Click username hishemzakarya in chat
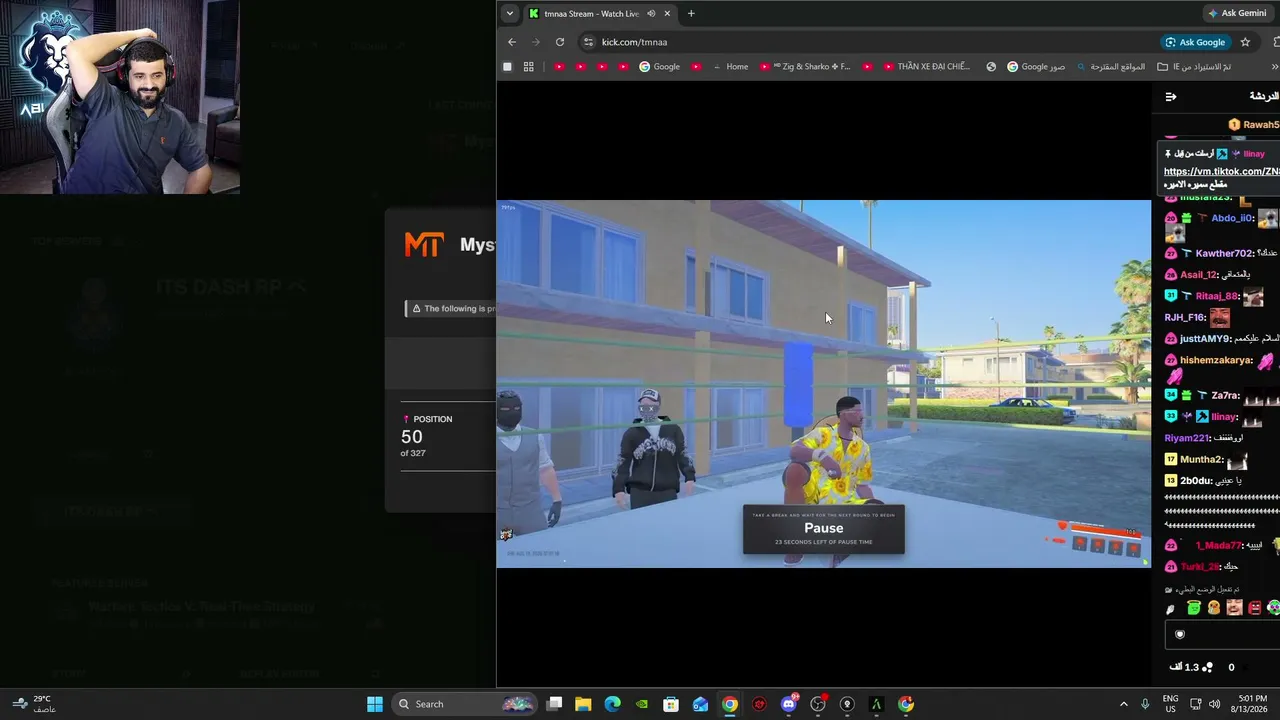This screenshot has width=1280, height=720. point(1216,360)
